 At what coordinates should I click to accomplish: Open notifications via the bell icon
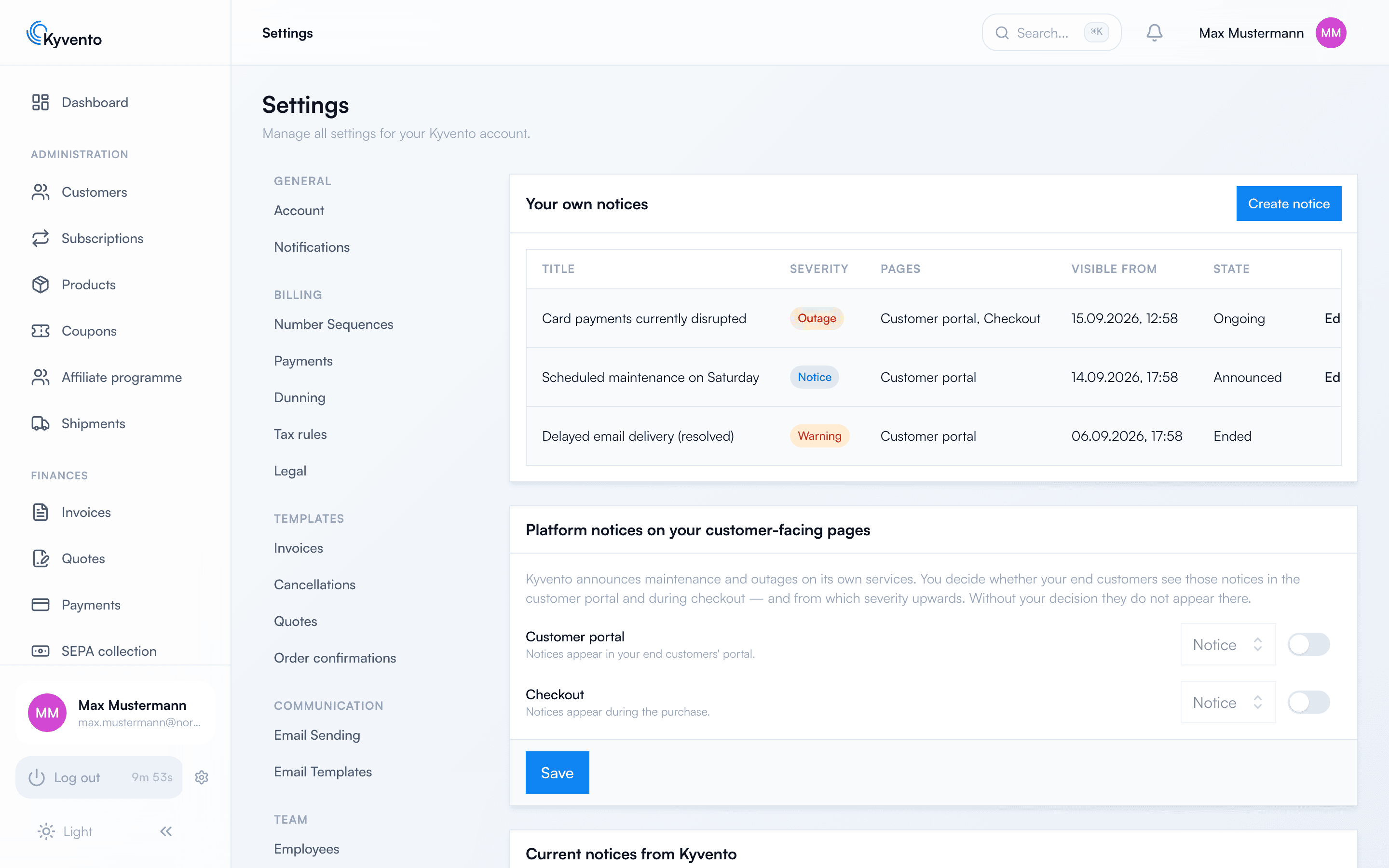(1154, 33)
